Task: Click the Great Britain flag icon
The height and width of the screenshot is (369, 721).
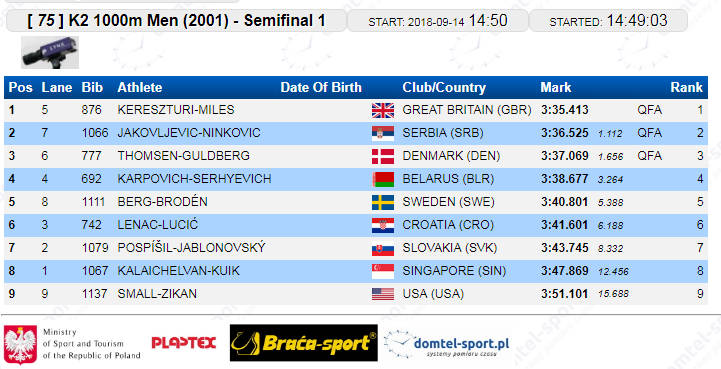Action: [383, 110]
